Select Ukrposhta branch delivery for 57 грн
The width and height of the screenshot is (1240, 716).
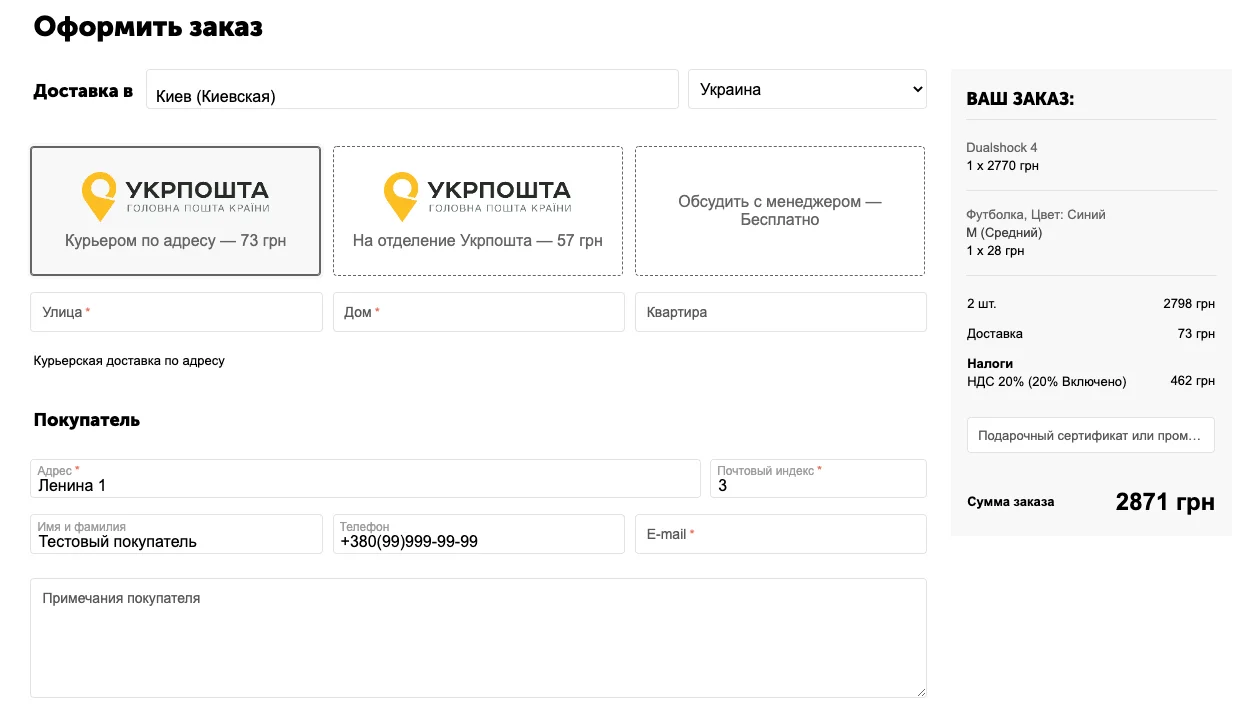click(477, 241)
